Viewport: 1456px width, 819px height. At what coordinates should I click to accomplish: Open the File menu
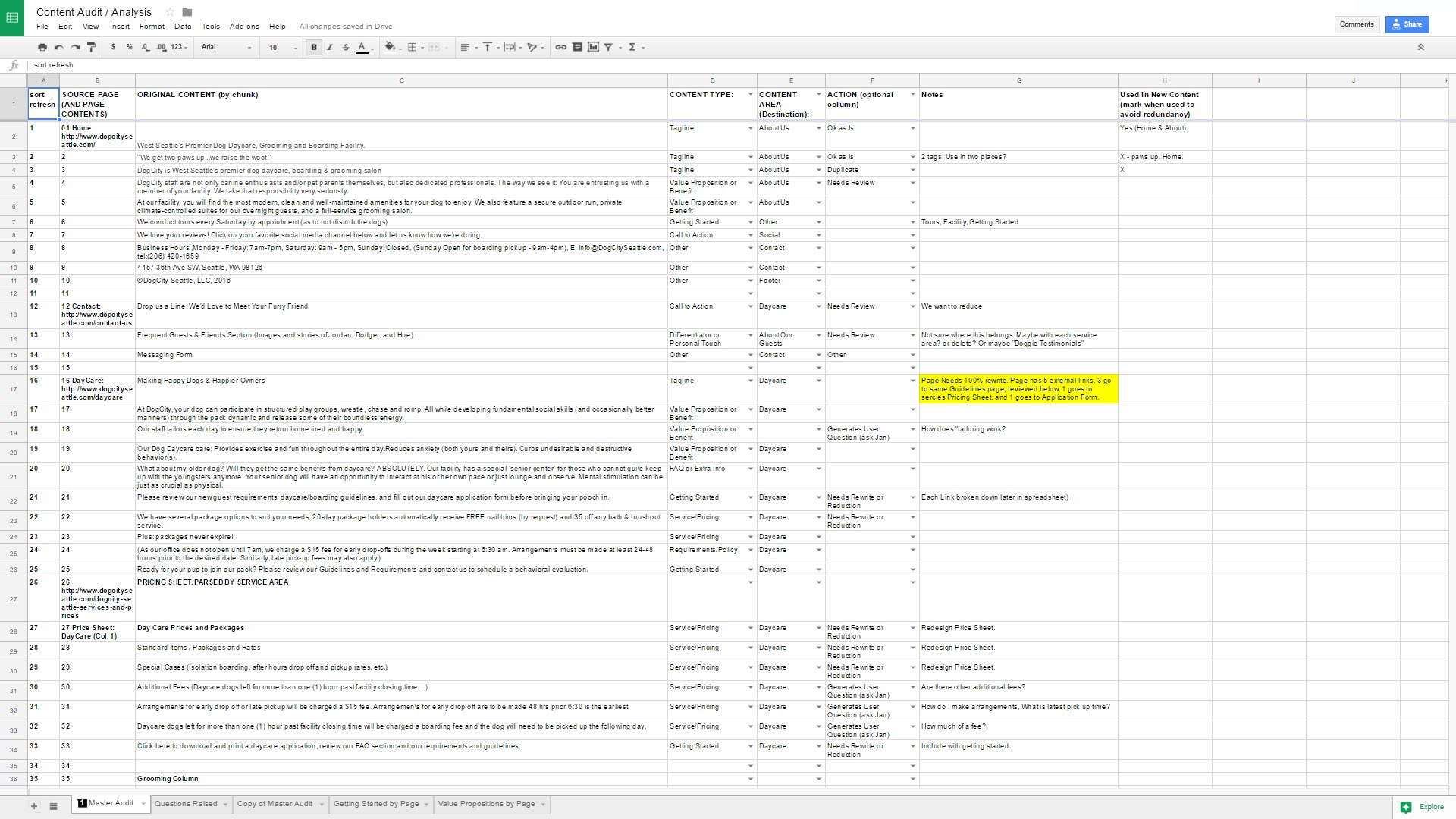tap(42, 27)
